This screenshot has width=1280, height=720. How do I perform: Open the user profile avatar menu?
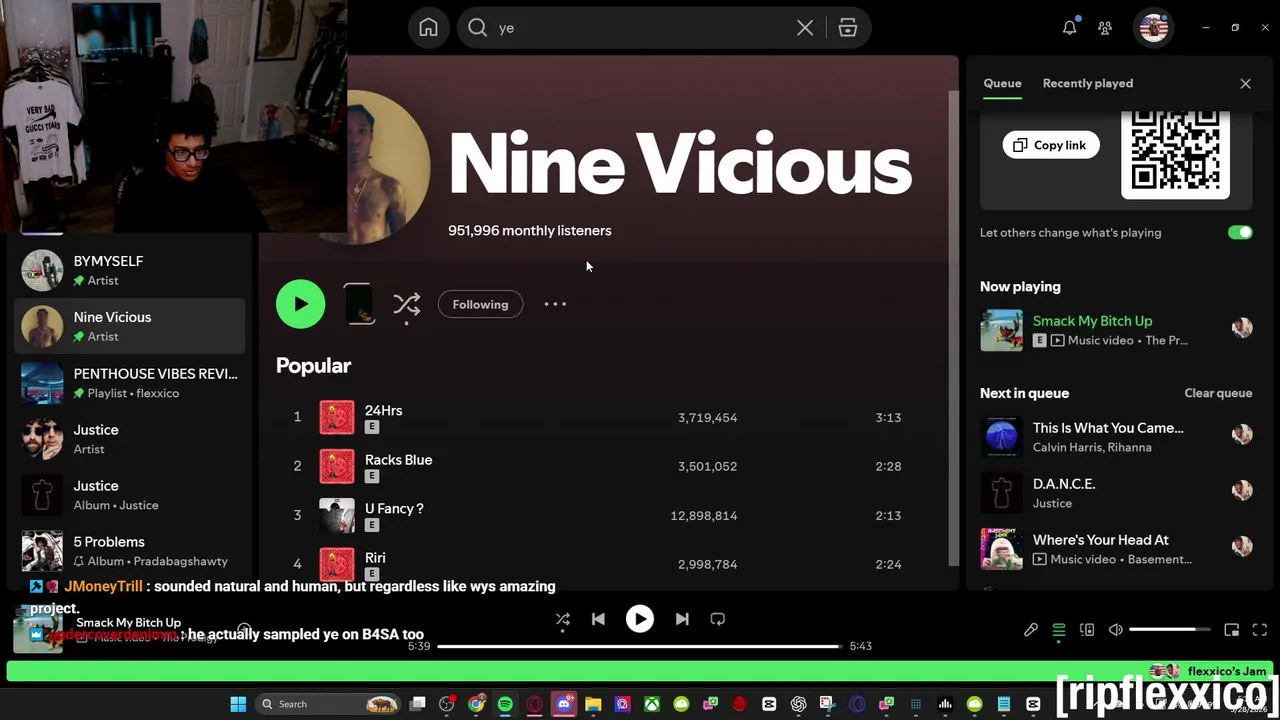click(x=1154, y=28)
